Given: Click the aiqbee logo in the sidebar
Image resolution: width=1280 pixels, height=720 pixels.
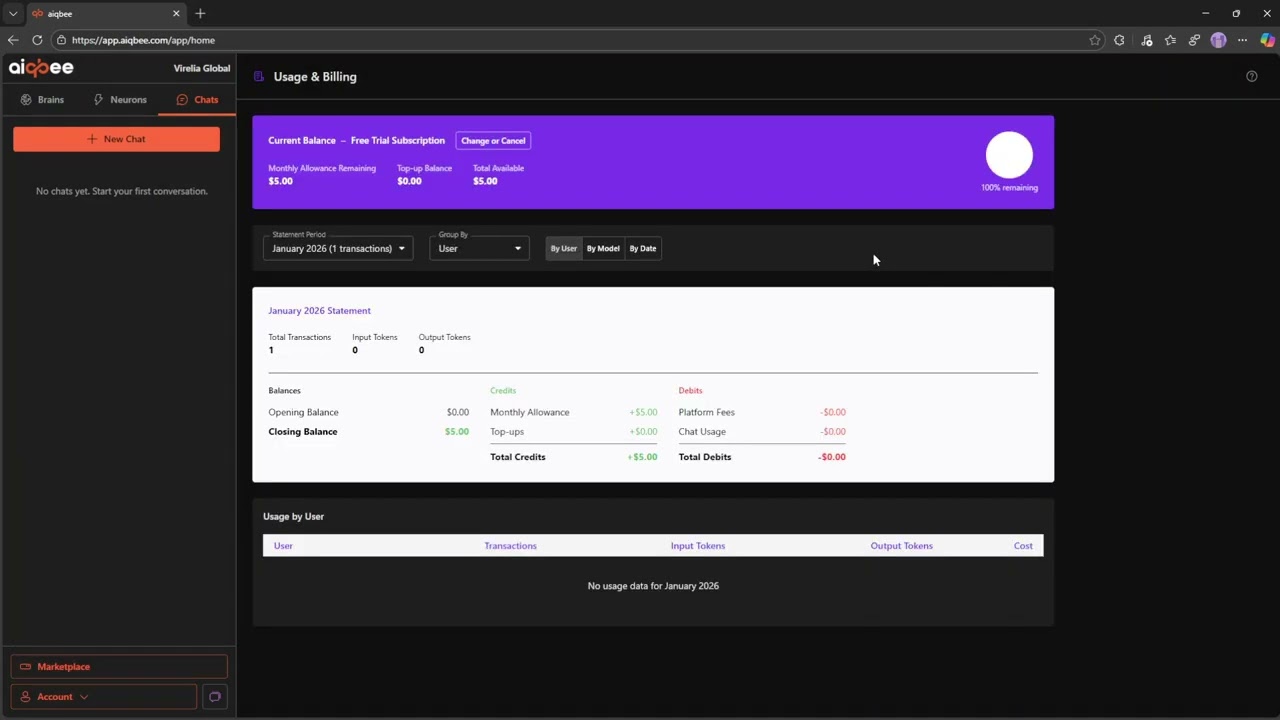Looking at the screenshot, I should pyautogui.click(x=41, y=67).
